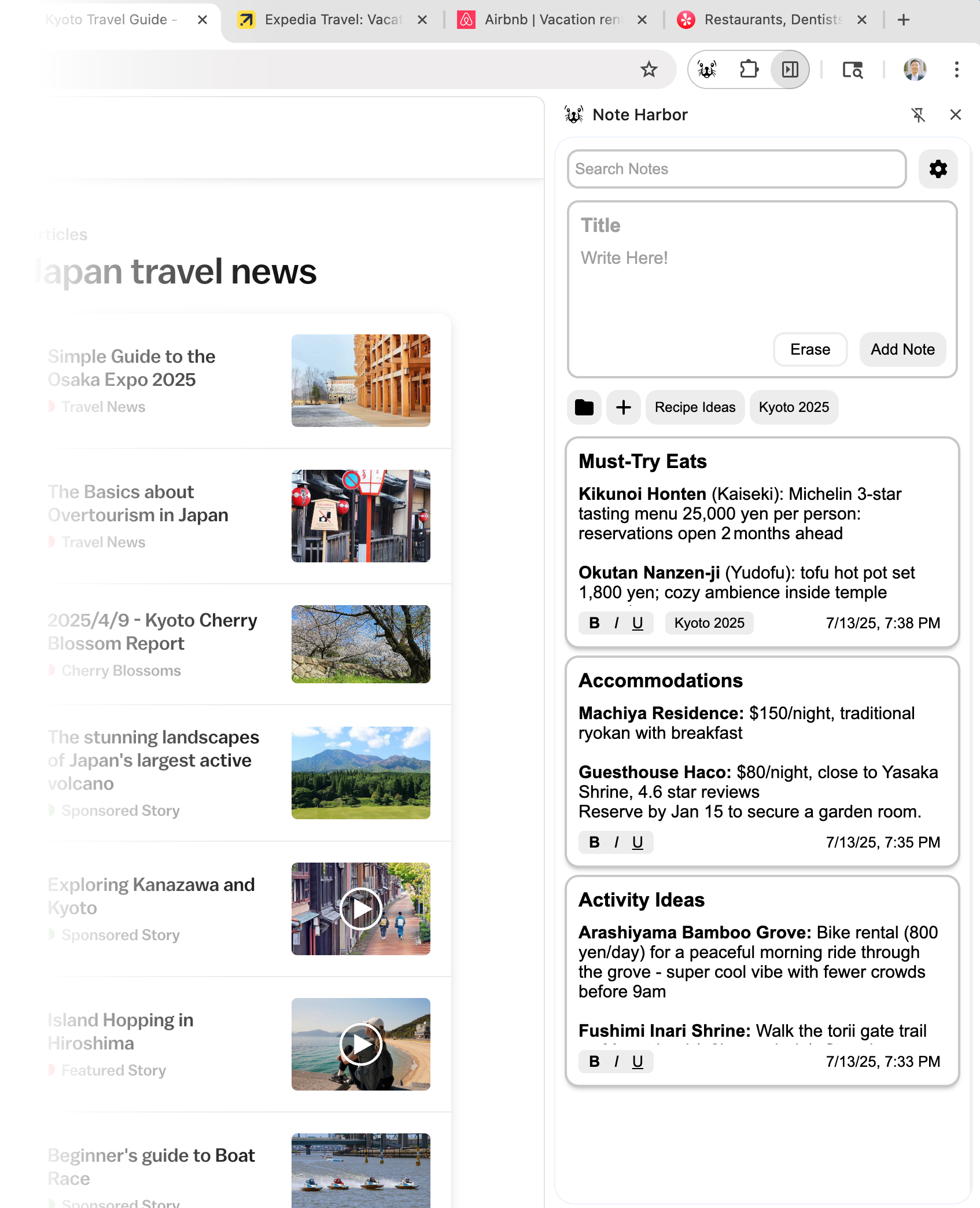Click the folder icon in notes panel
Image resolution: width=980 pixels, height=1208 pixels.
click(x=584, y=407)
